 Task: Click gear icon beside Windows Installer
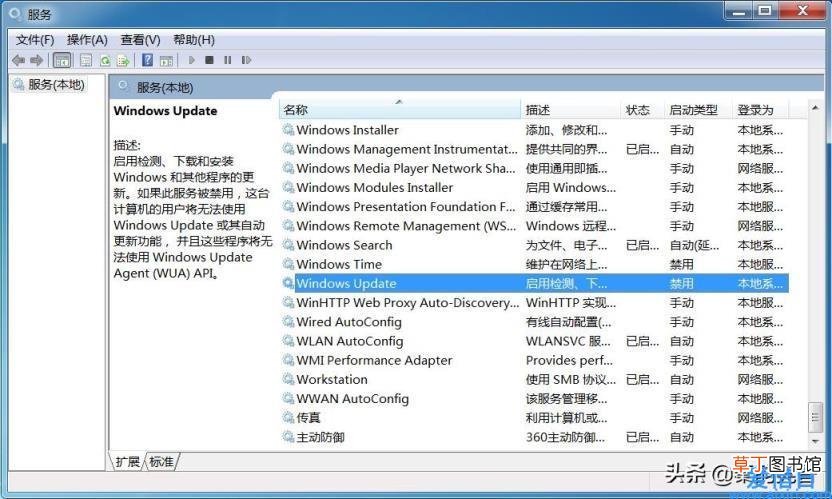tap(288, 130)
